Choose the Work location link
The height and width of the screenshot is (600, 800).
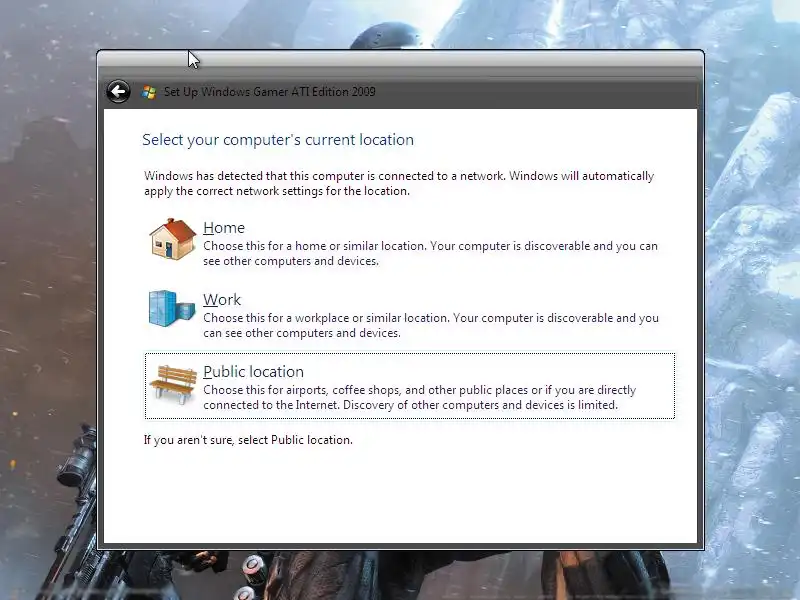tap(222, 299)
